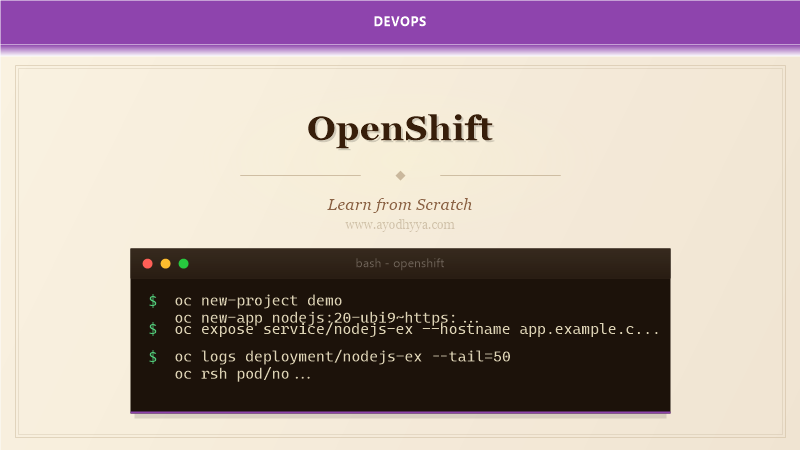The image size is (800, 450).
Task: Click the OpenShift title heading
Action: click(400, 129)
